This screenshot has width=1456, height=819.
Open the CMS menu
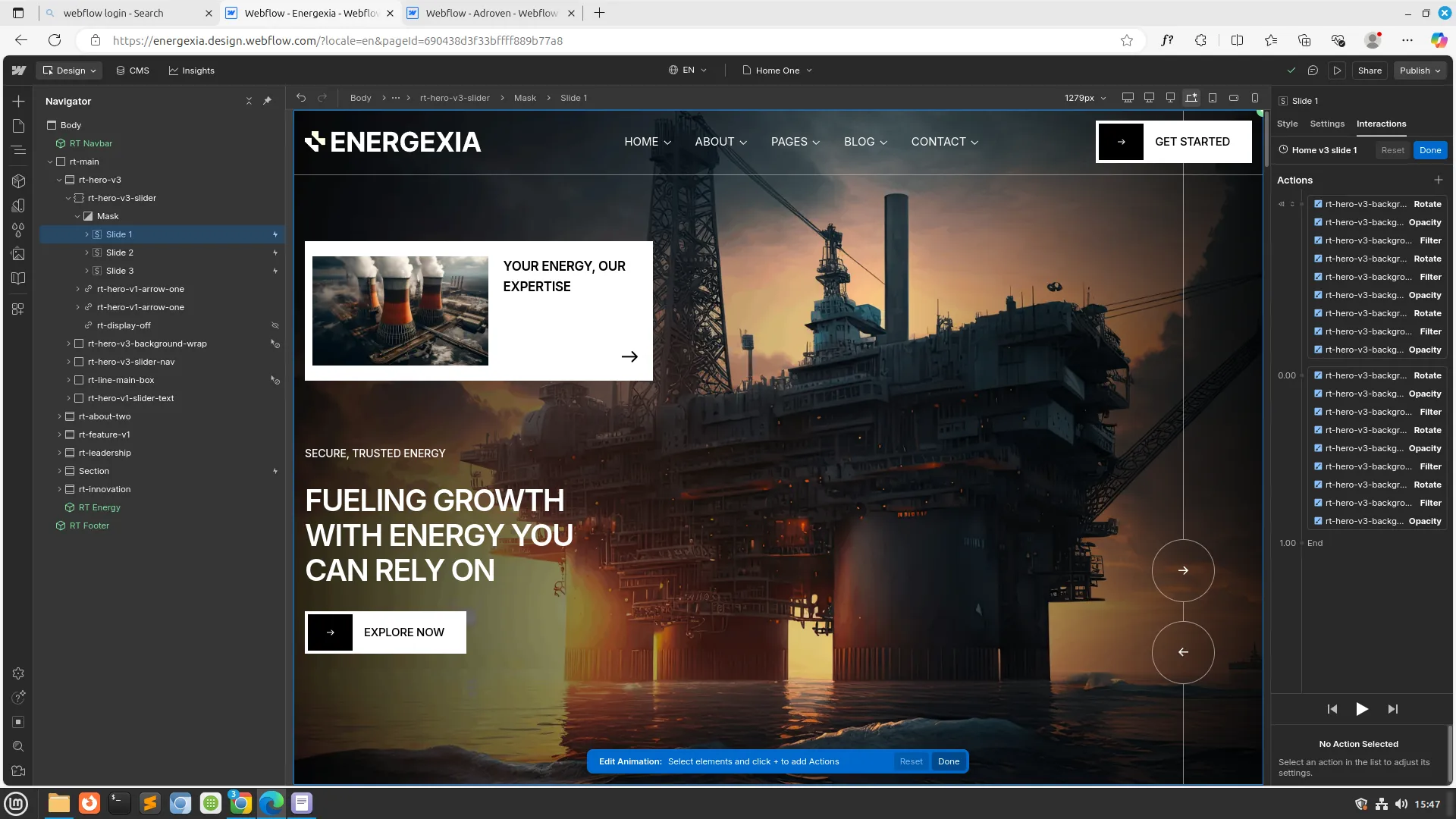[x=133, y=71]
